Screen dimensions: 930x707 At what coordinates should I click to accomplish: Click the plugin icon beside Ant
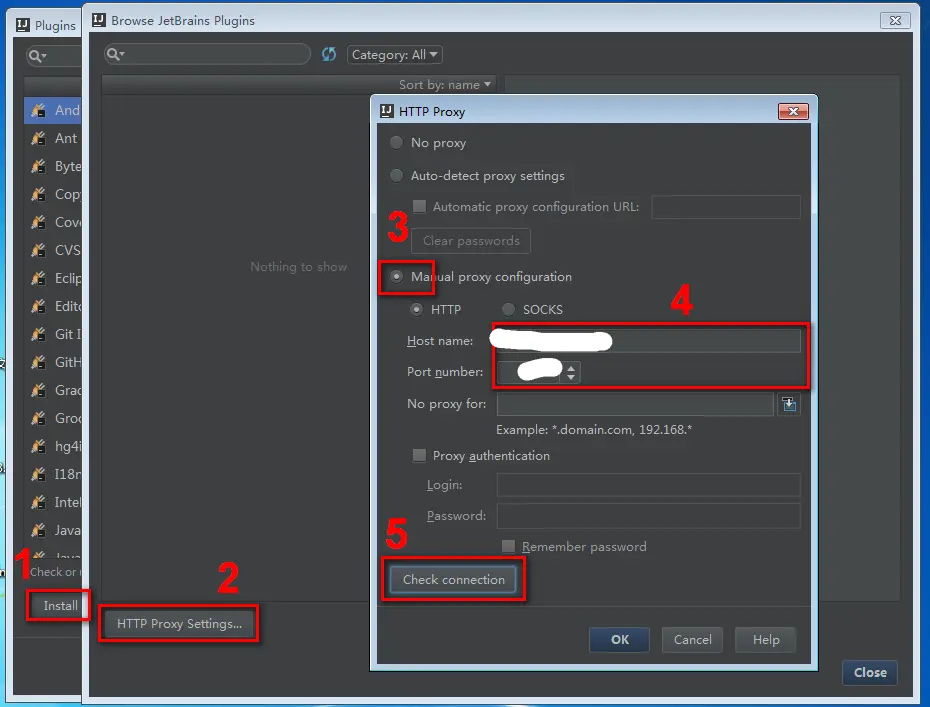tap(38, 138)
